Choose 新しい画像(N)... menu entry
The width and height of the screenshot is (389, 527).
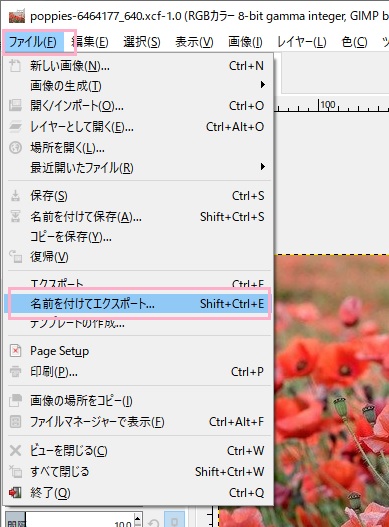(x=139, y=66)
